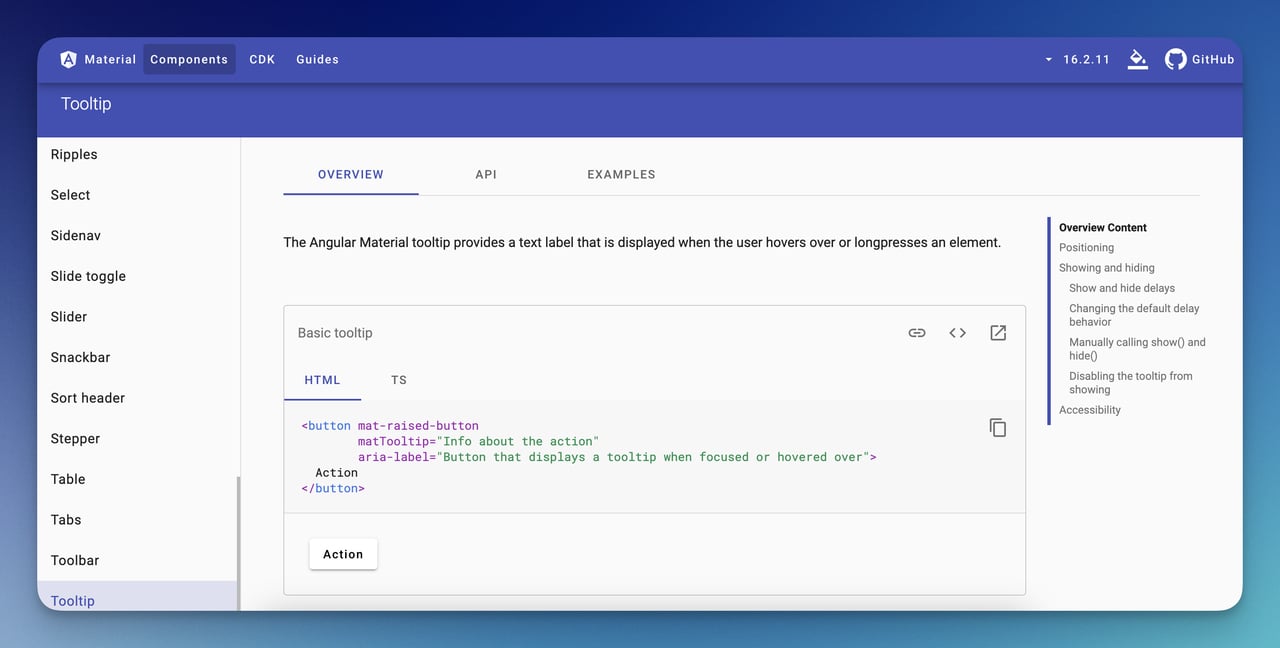The height and width of the screenshot is (648, 1280).
Task: Navigate to Select in sidebar
Action: pos(138,195)
